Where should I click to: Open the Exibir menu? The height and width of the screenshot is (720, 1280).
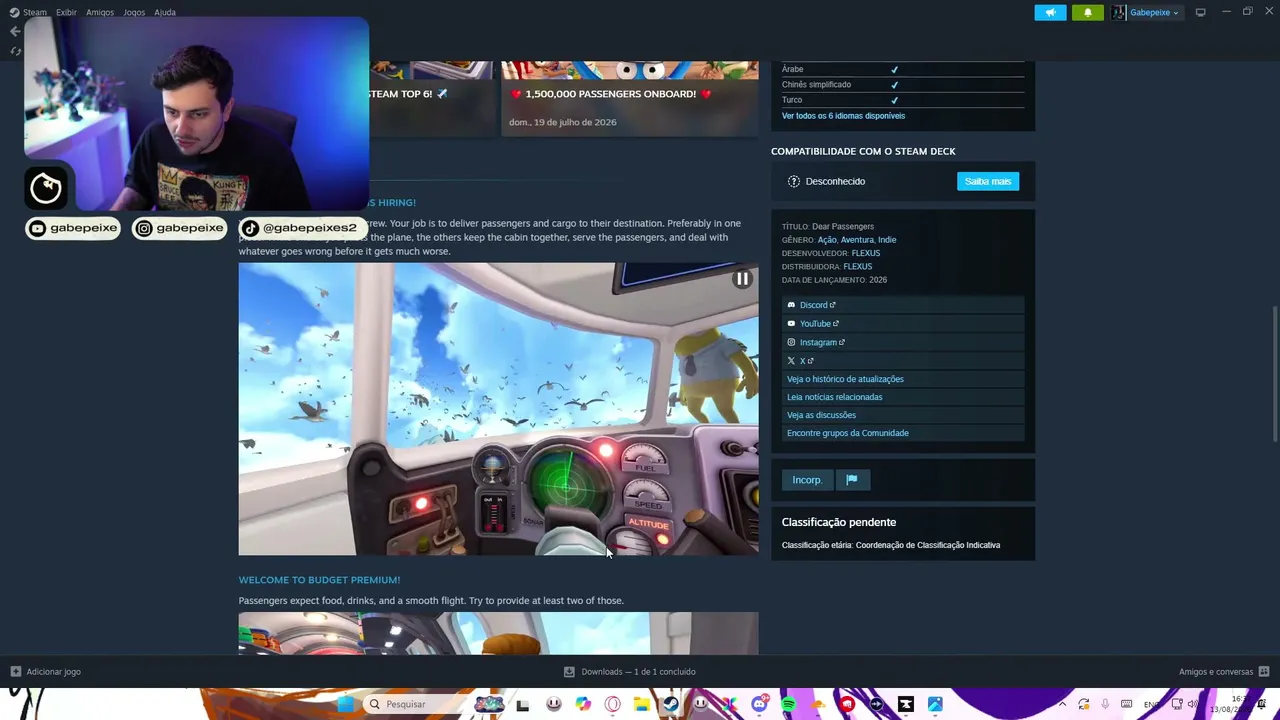pyautogui.click(x=66, y=12)
